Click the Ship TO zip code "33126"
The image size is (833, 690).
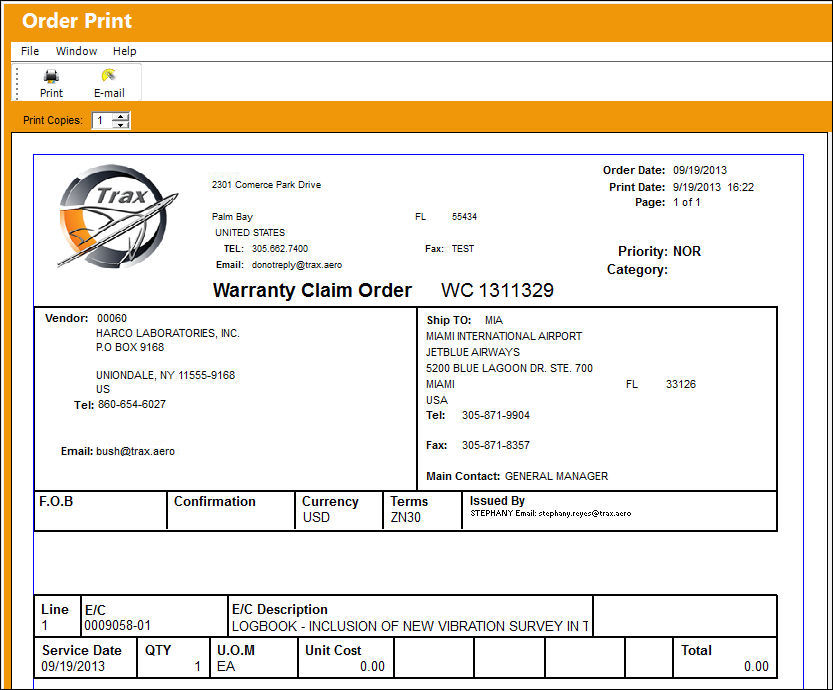(x=681, y=384)
